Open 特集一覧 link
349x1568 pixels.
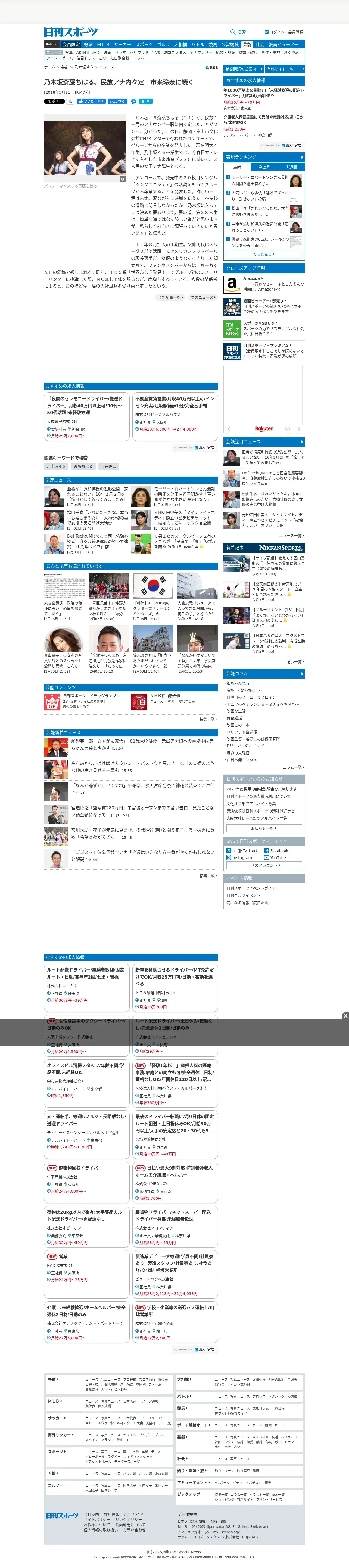(x=208, y=719)
